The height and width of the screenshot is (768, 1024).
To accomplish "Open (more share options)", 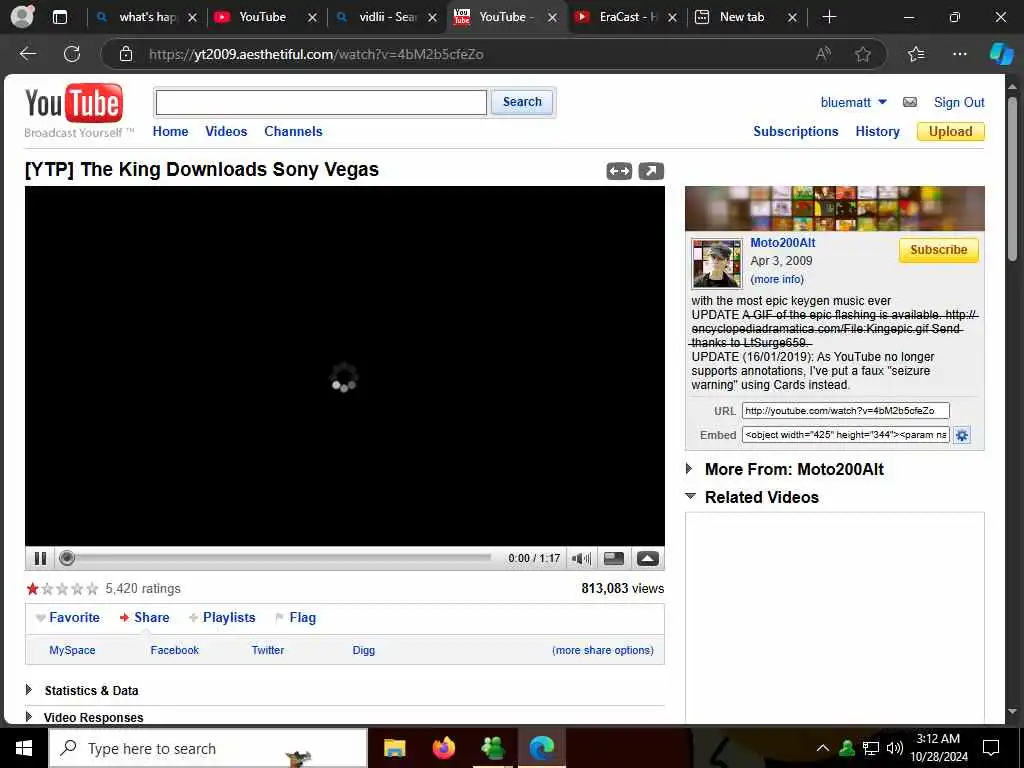I will tap(603, 650).
